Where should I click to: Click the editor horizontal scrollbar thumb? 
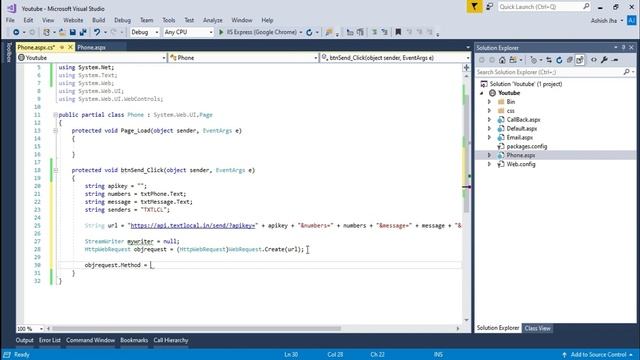coord(196,329)
